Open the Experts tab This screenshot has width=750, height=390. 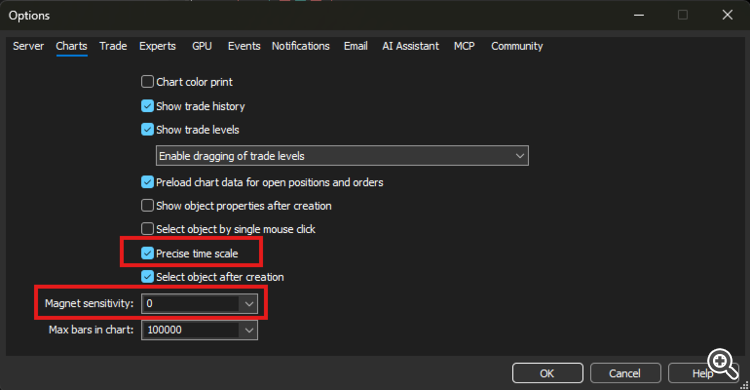(157, 46)
